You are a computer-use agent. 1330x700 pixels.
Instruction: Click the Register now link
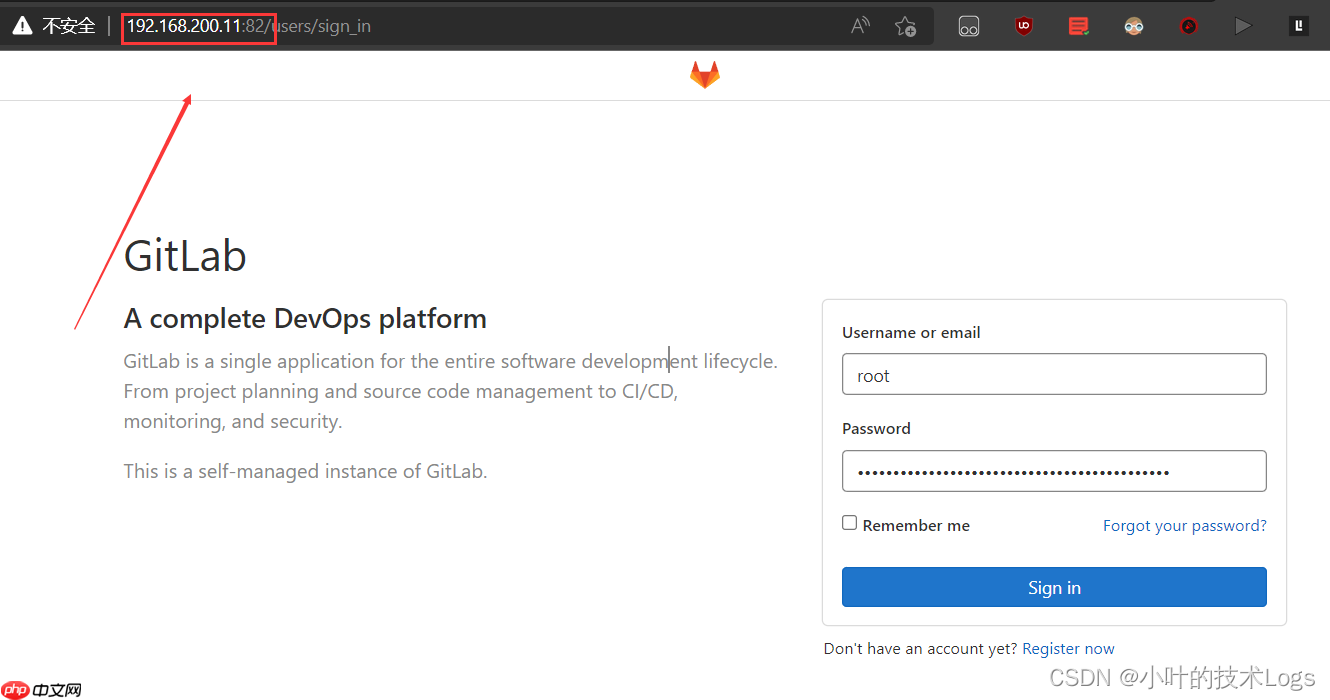click(x=1068, y=648)
